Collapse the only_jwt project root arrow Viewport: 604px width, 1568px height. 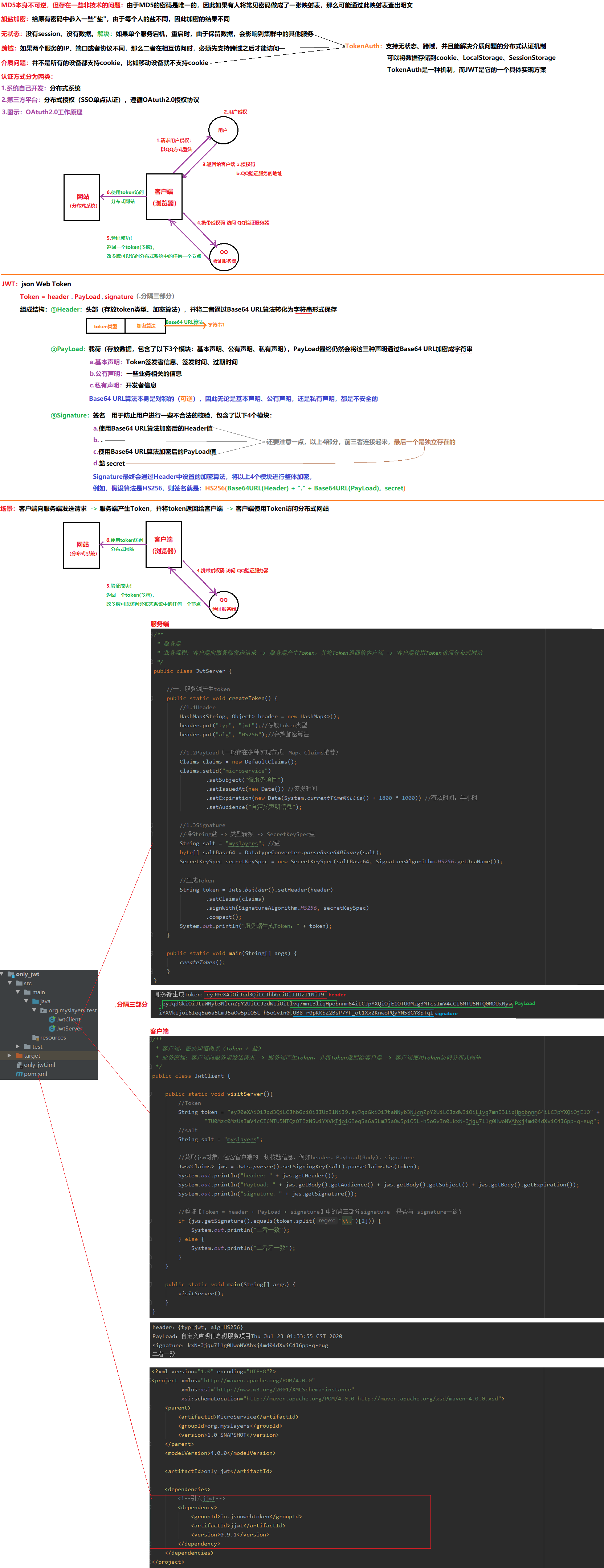coord(3,974)
